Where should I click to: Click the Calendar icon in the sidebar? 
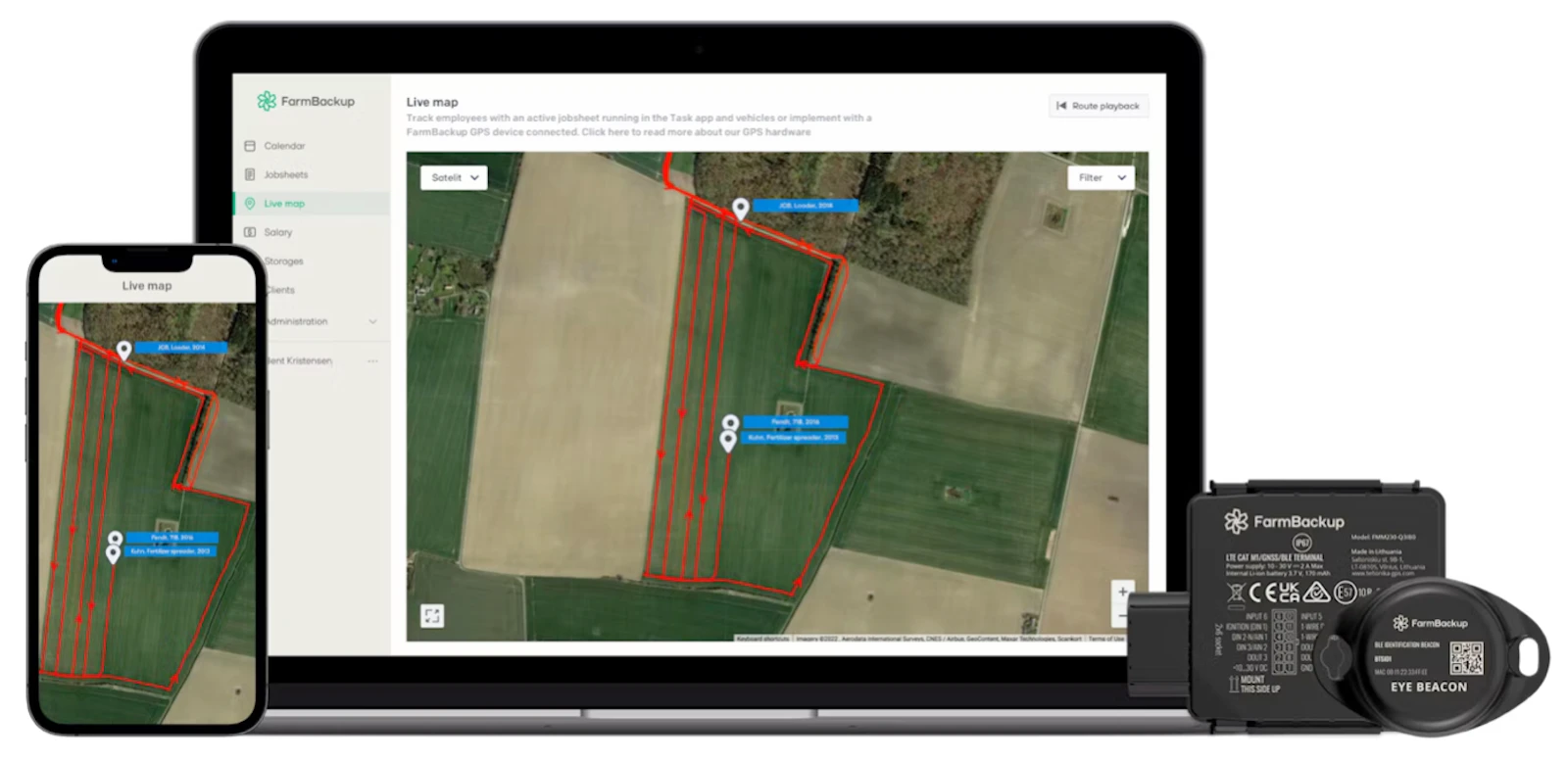tap(250, 146)
